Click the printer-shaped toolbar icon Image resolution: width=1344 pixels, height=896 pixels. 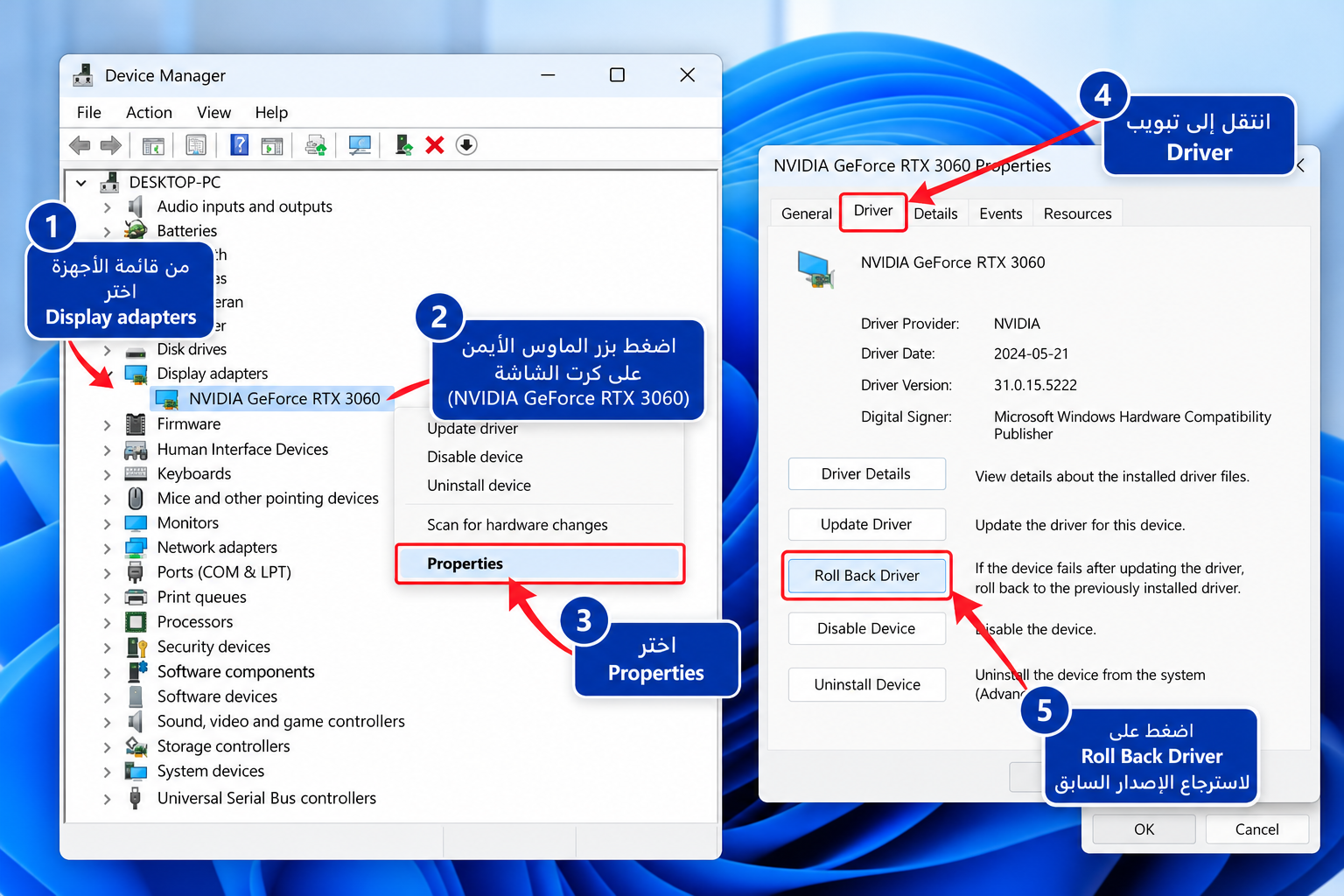coord(315,145)
